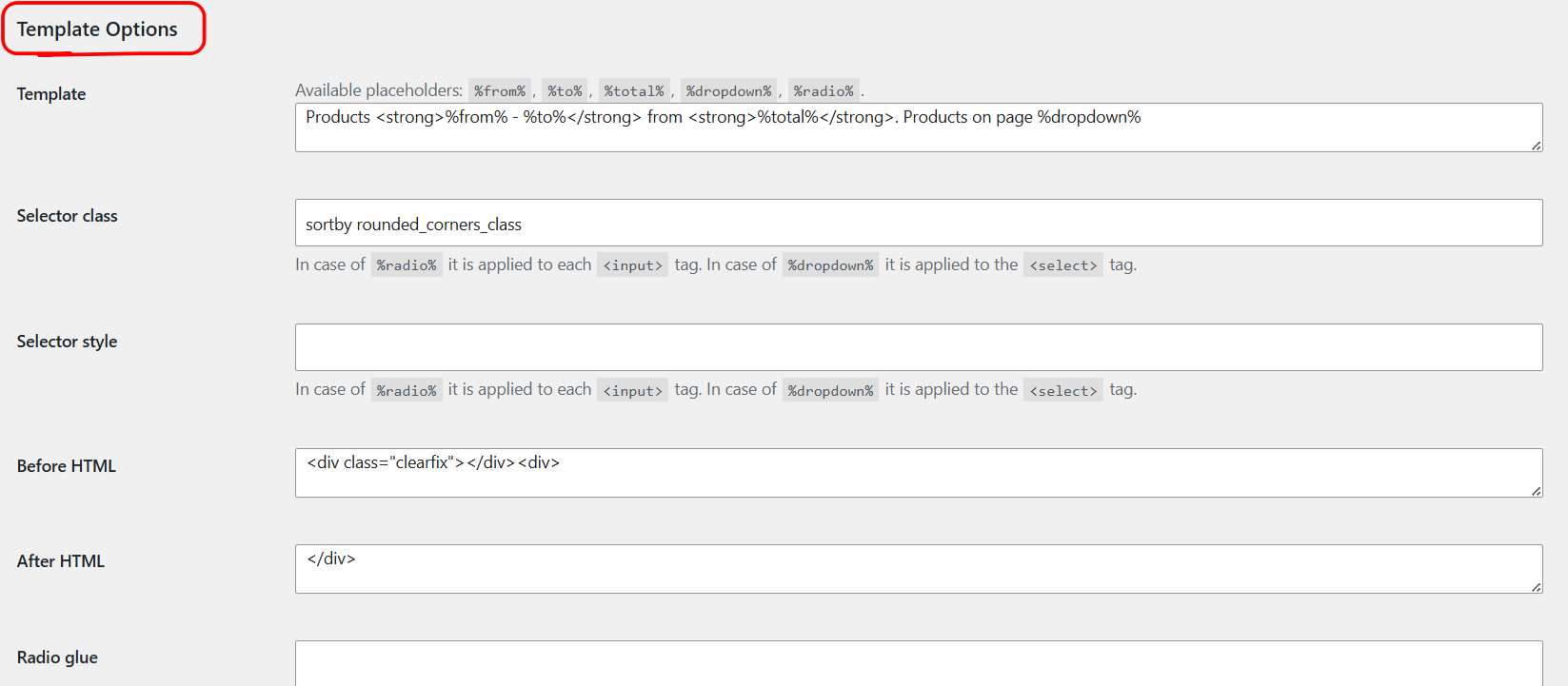Click the empty Selector style input

919,347
